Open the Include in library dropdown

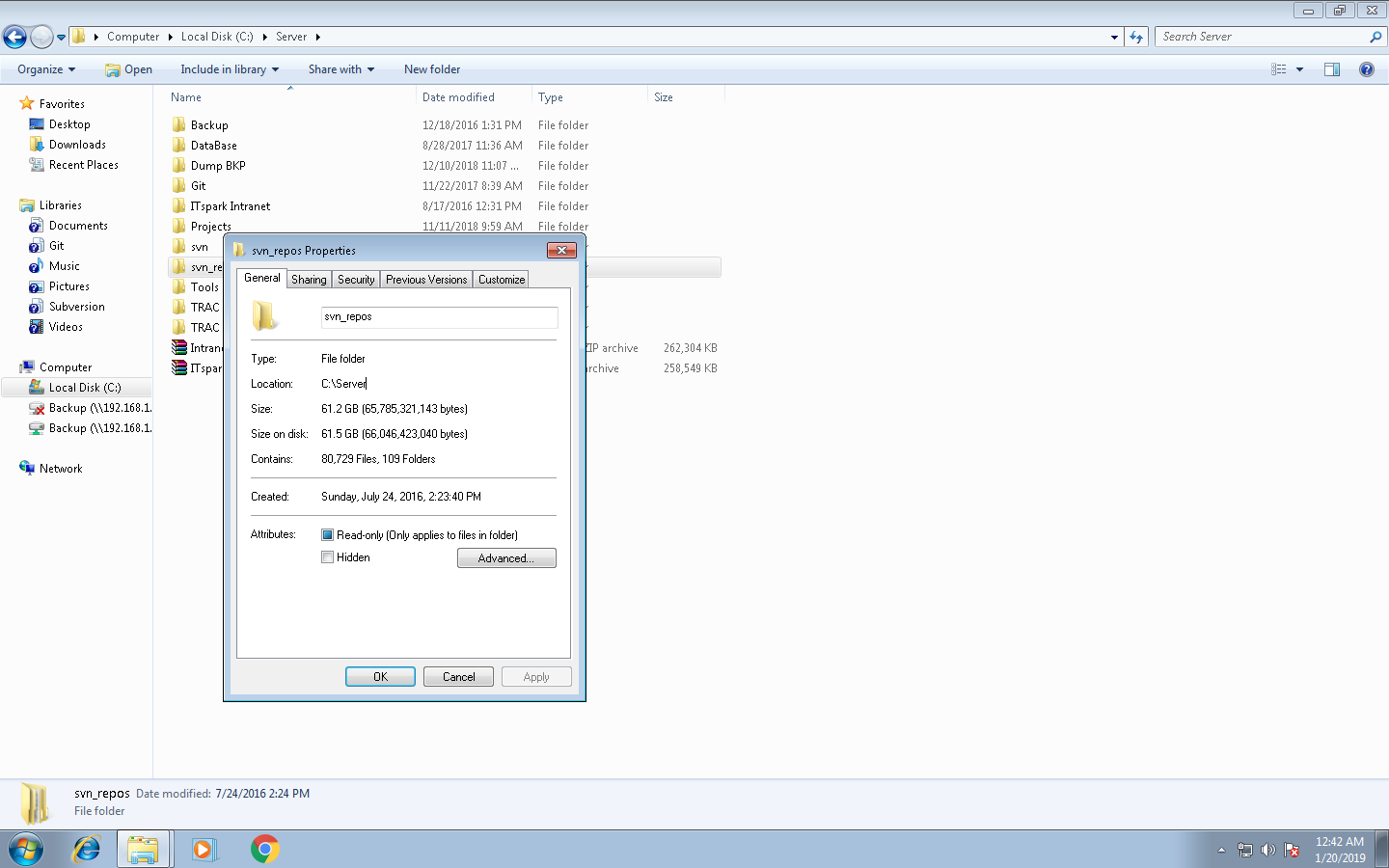pos(229,69)
